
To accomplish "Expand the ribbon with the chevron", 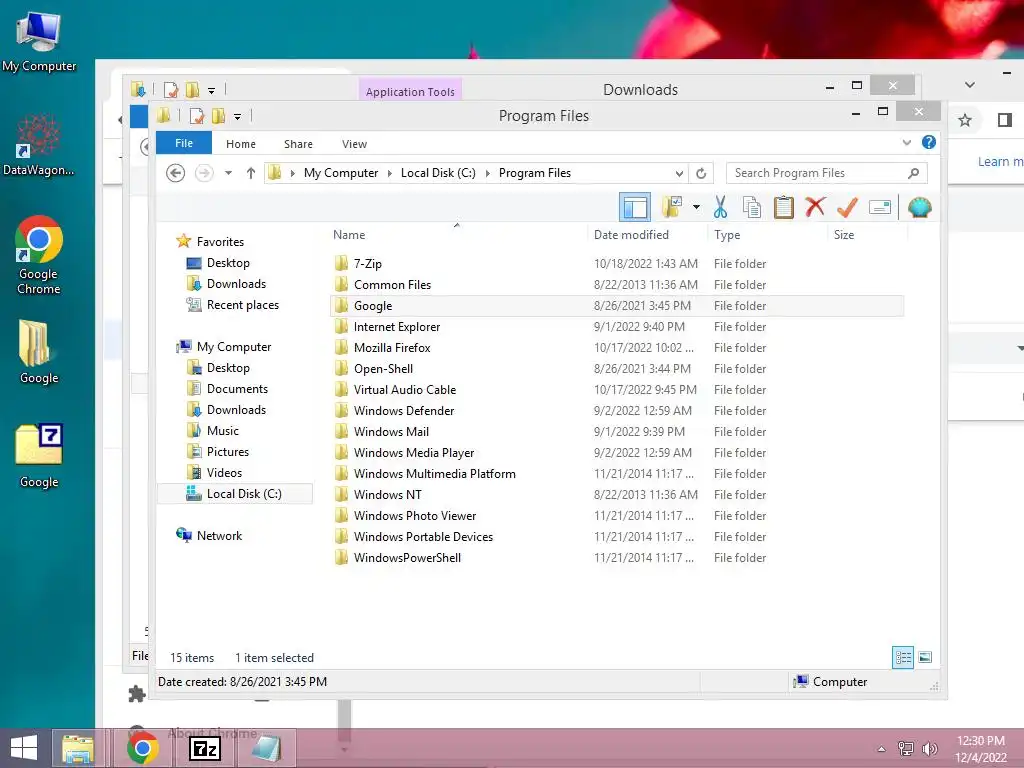I will pos(906,142).
